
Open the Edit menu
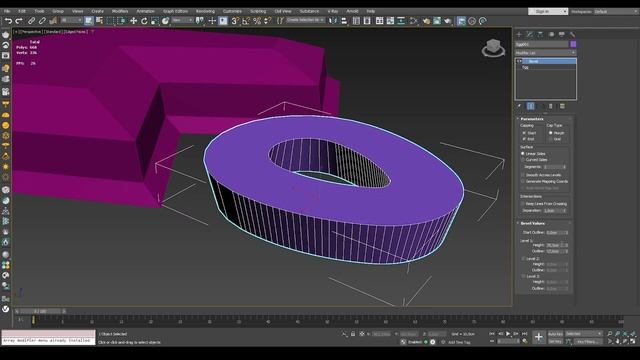[22, 11]
